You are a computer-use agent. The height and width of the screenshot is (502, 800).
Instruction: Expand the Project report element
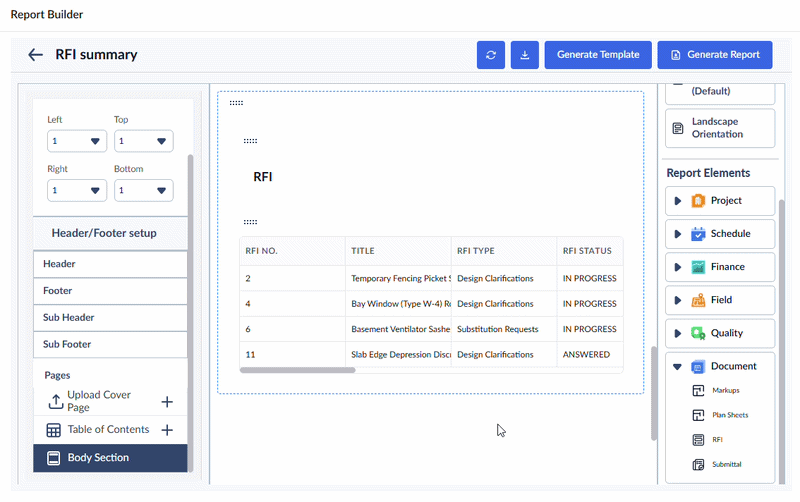pyautogui.click(x=678, y=201)
